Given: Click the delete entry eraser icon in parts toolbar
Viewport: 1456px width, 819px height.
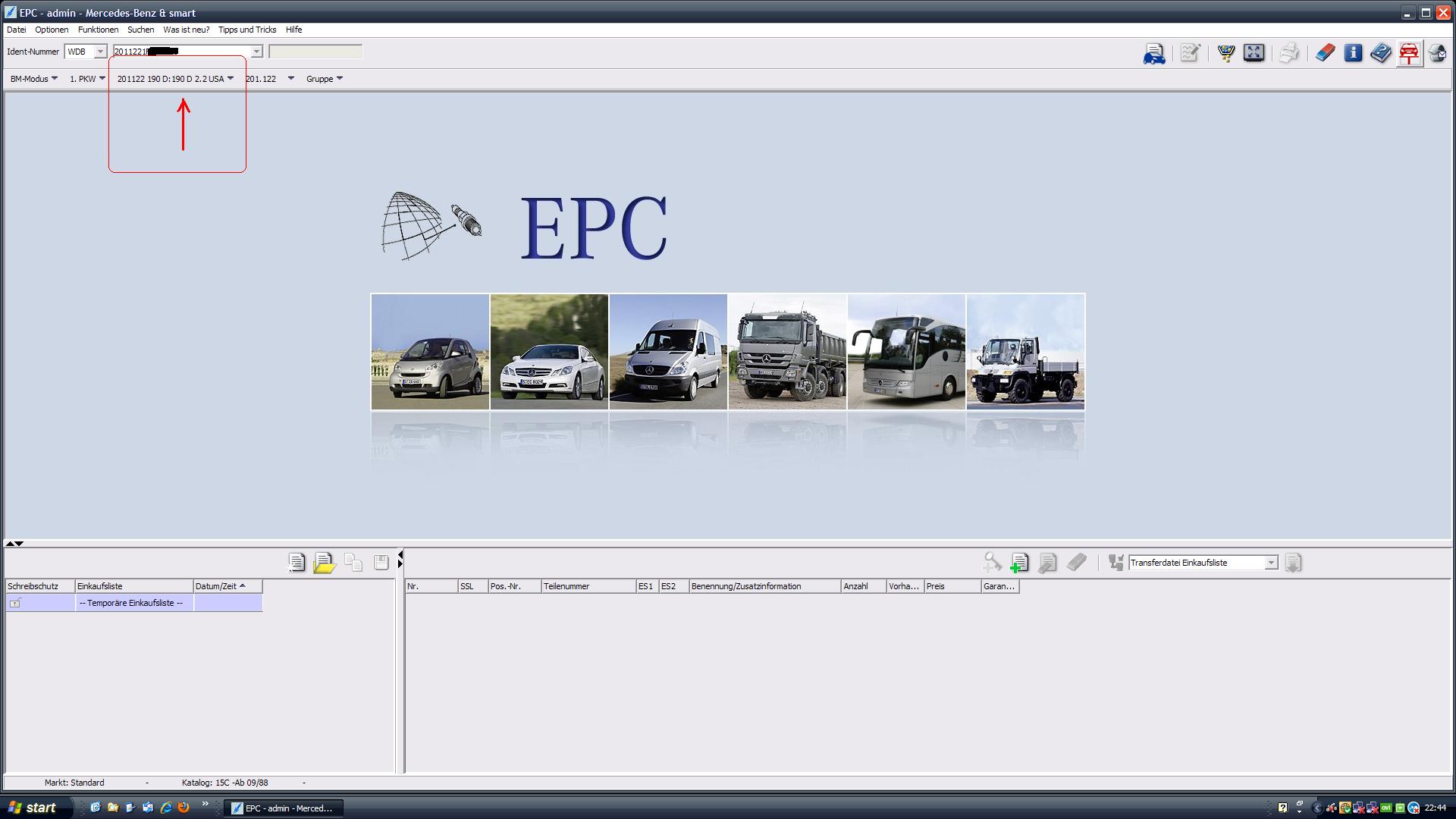Looking at the screenshot, I should [1076, 563].
